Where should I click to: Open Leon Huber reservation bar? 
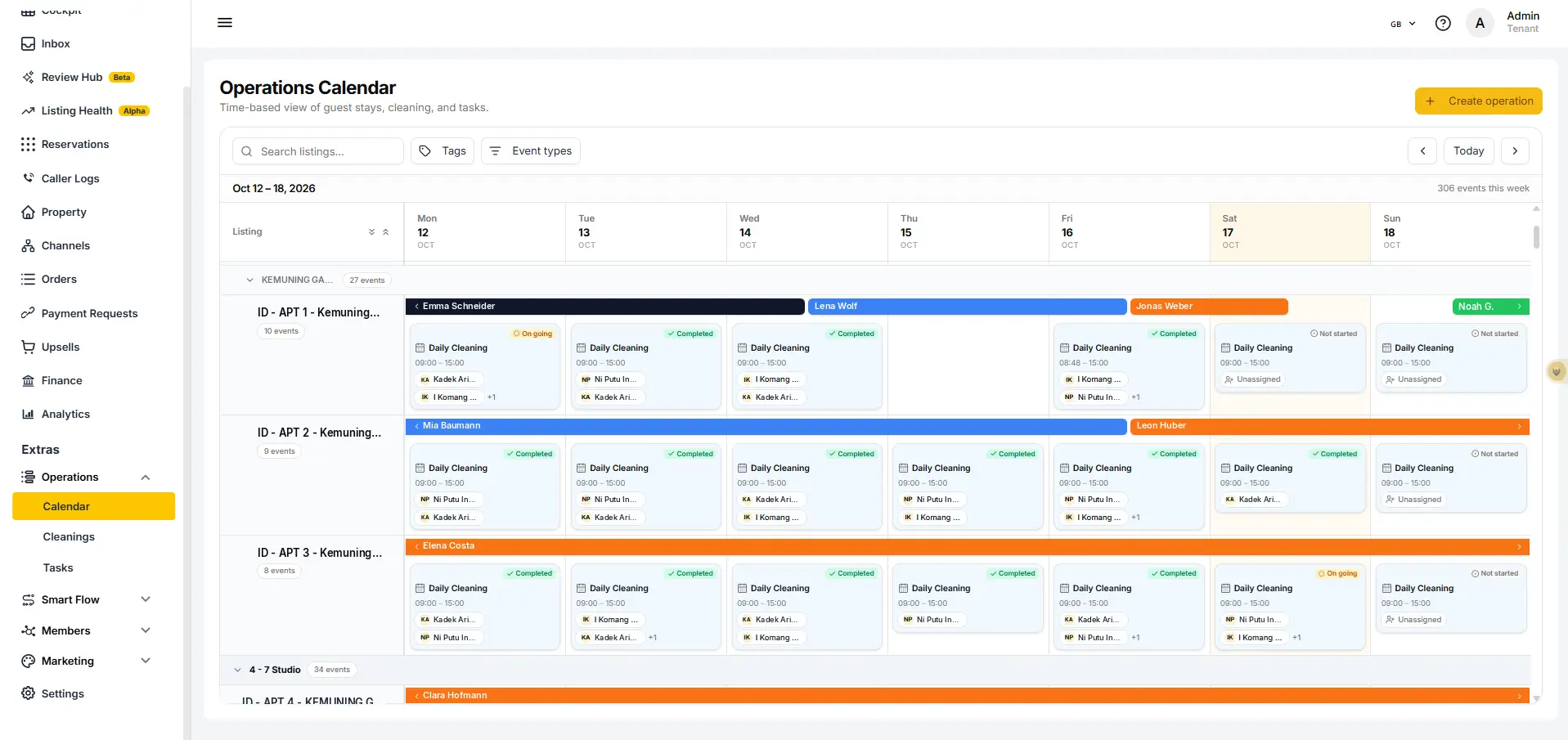(1330, 426)
